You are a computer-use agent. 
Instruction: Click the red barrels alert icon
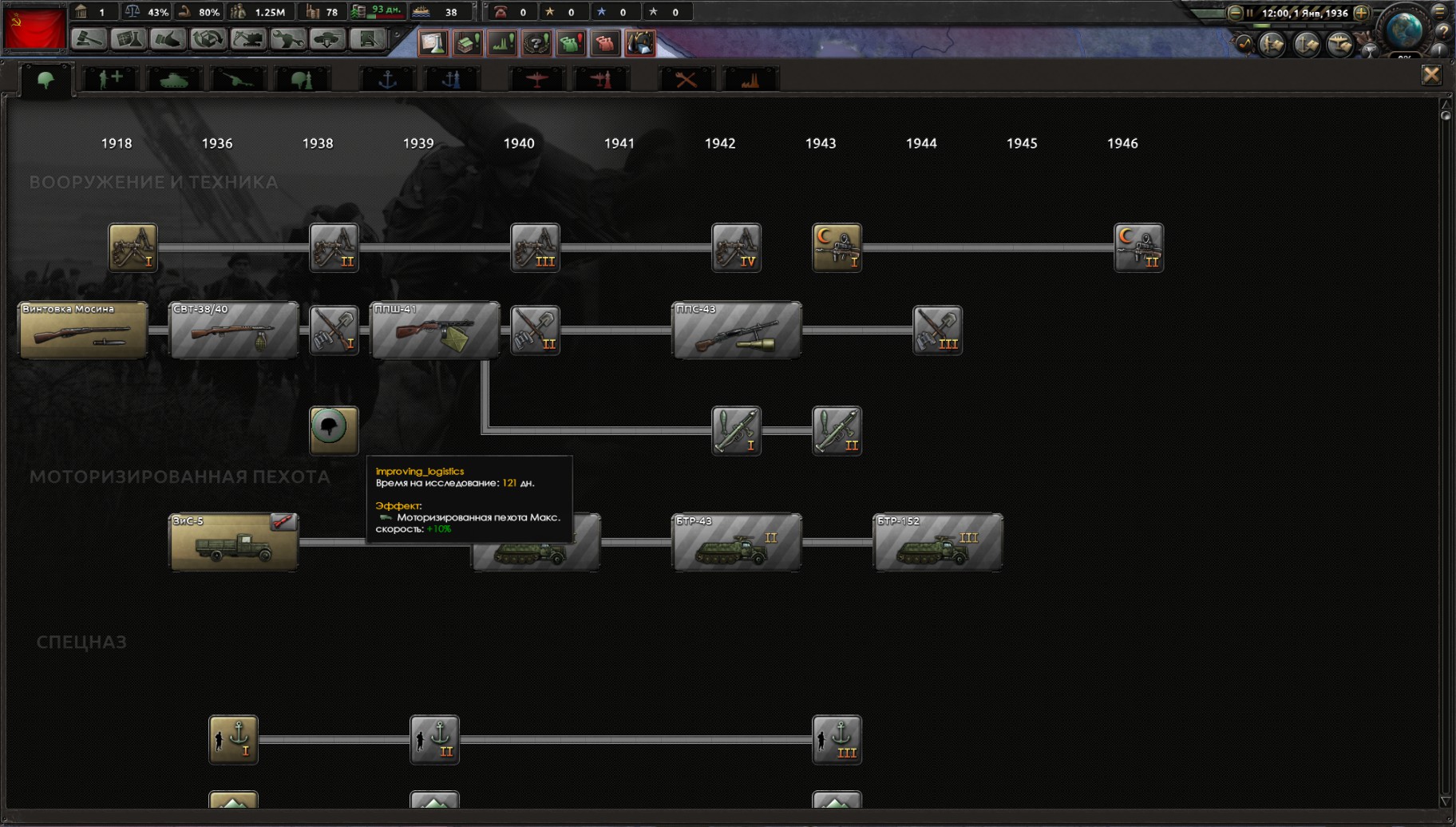point(605,43)
